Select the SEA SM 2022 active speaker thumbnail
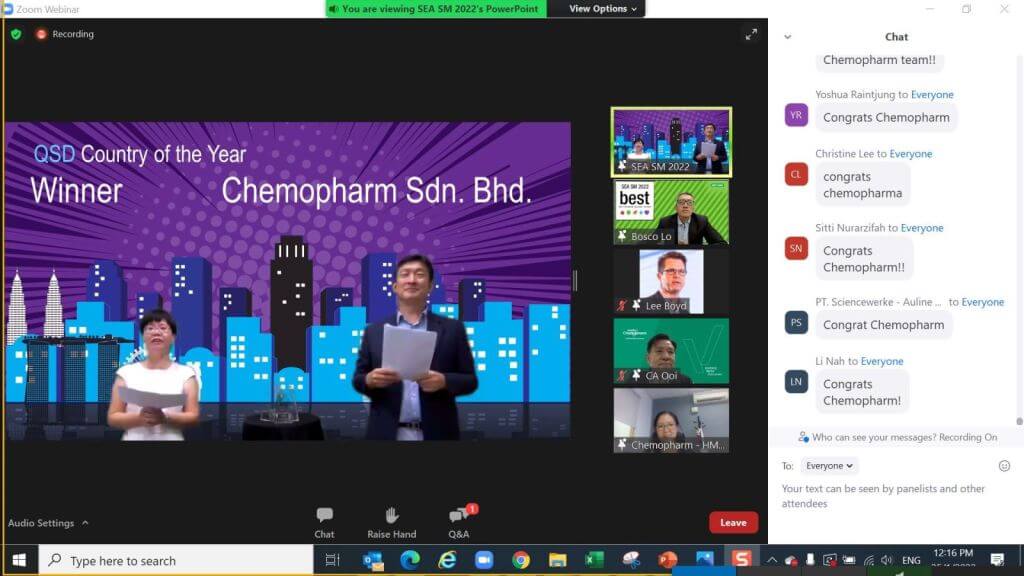 click(x=671, y=141)
